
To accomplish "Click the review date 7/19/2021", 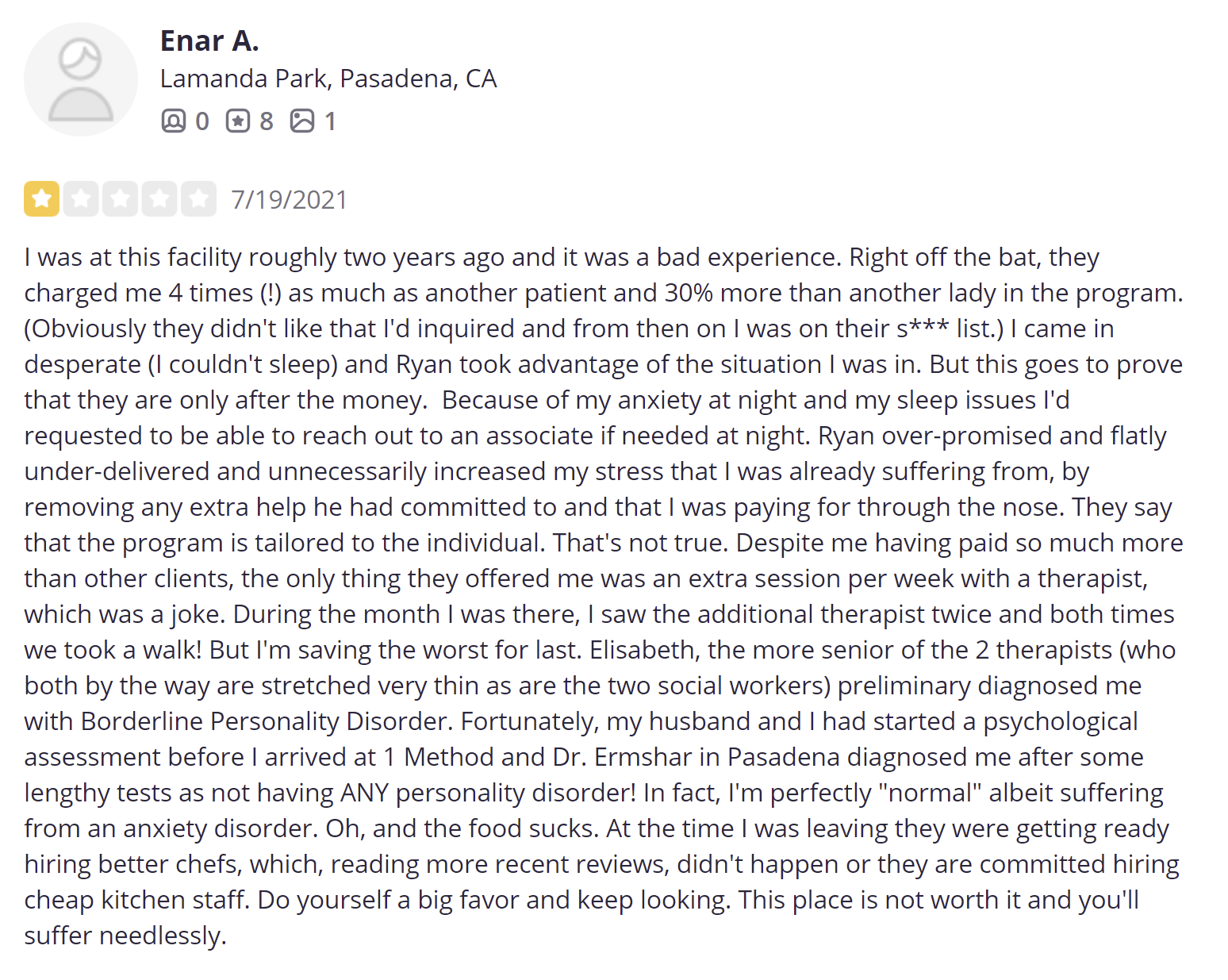I will [289, 200].
